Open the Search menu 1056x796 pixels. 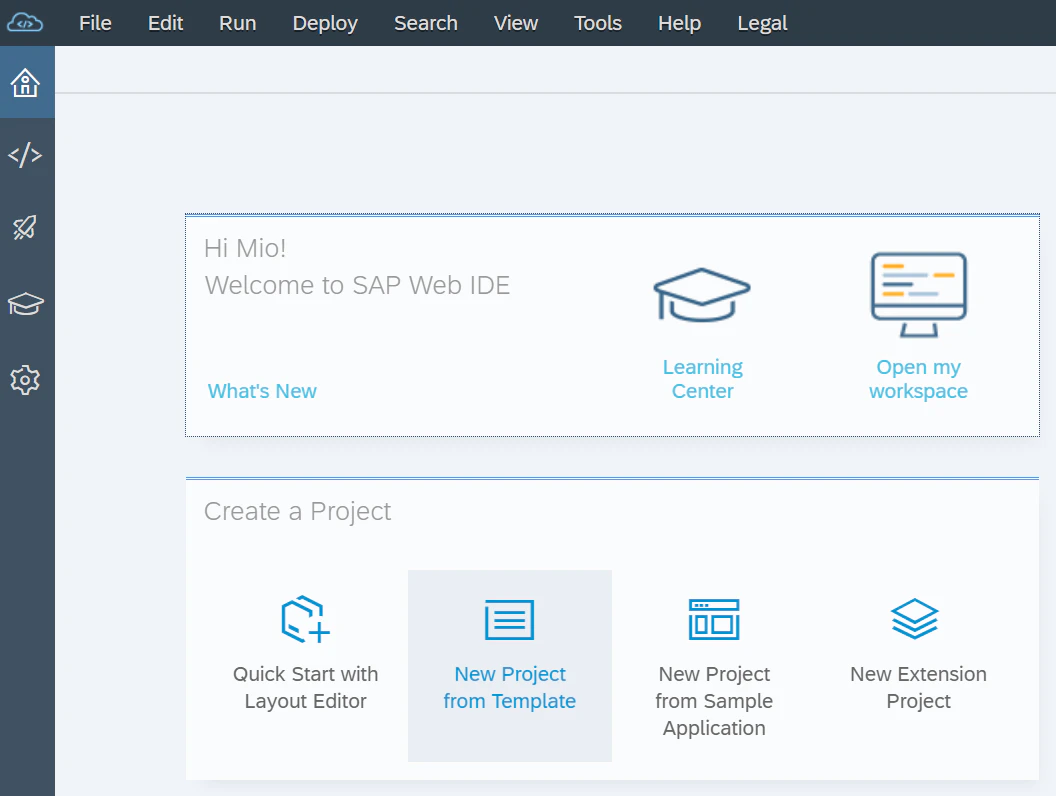pyautogui.click(x=426, y=23)
